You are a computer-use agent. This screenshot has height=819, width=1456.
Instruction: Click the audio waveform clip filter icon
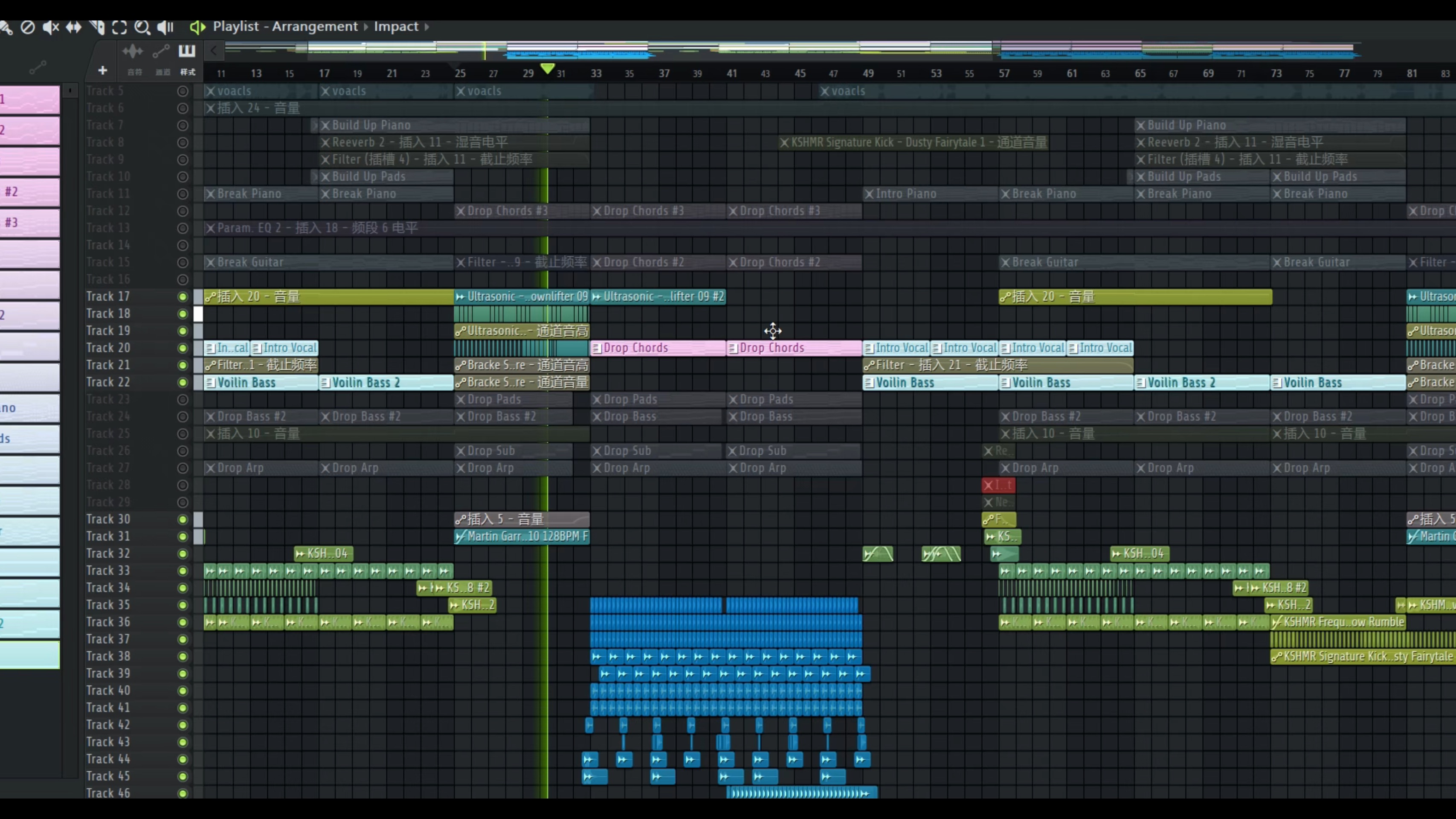133,52
